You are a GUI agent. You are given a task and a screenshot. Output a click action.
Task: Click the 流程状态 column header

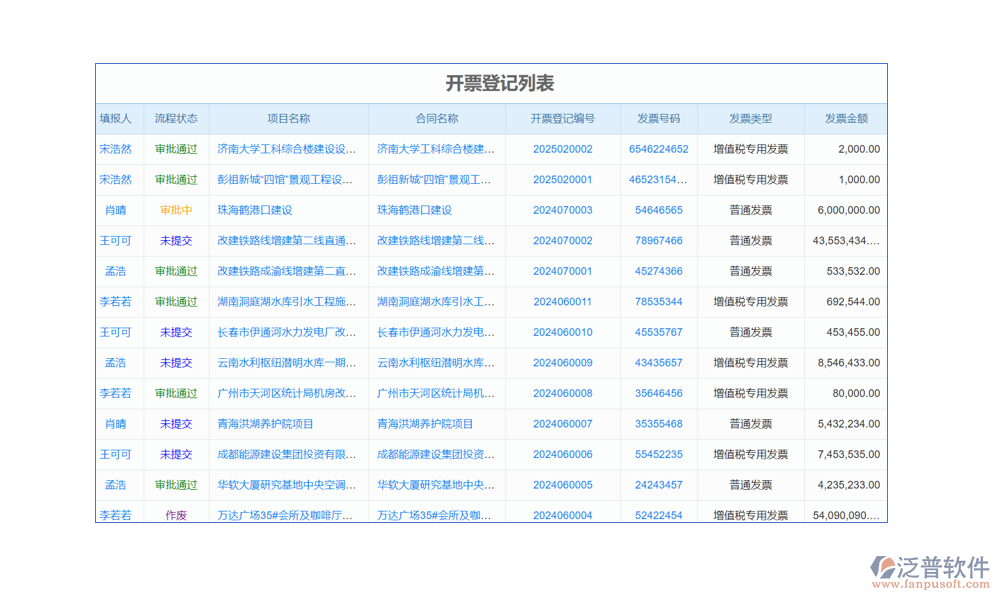(x=176, y=118)
